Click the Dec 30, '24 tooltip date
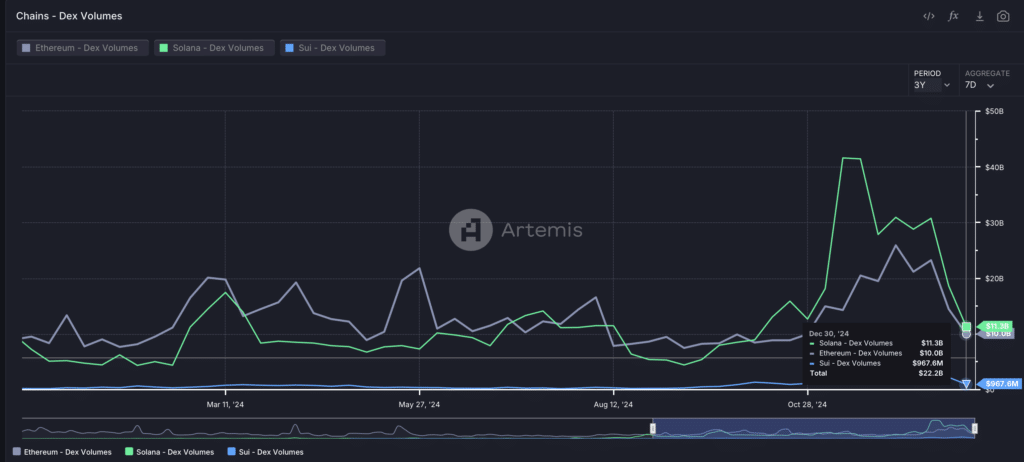1024x462 pixels. [827, 333]
